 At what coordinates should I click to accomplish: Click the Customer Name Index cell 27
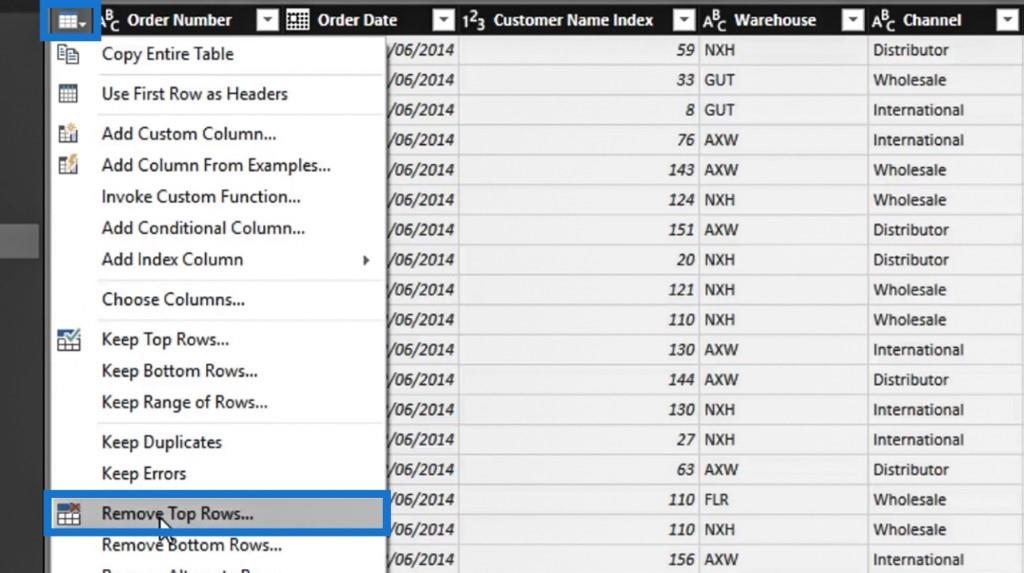click(579, 440)
